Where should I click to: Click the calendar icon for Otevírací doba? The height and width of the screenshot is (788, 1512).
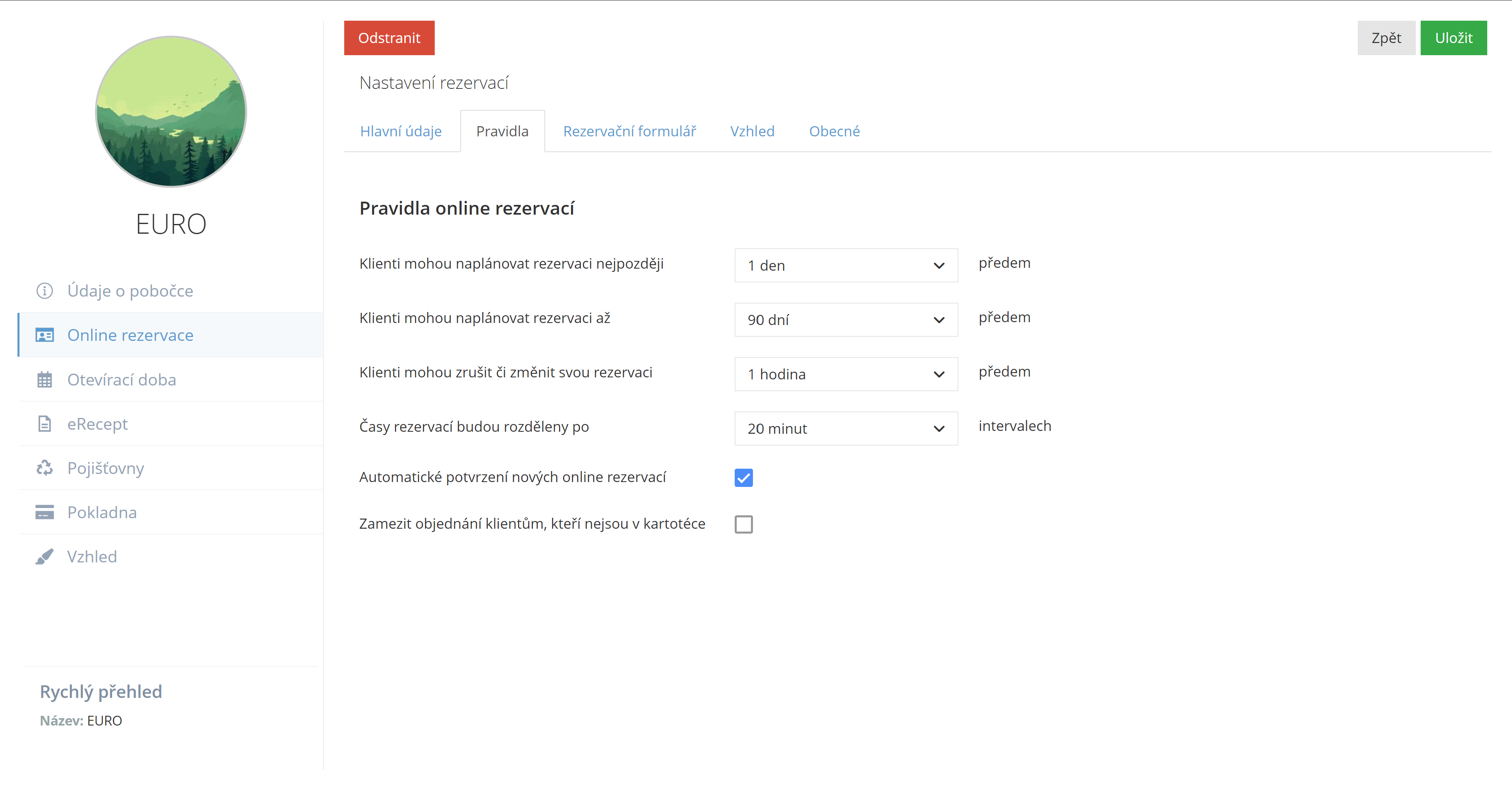tap(45, 380)
